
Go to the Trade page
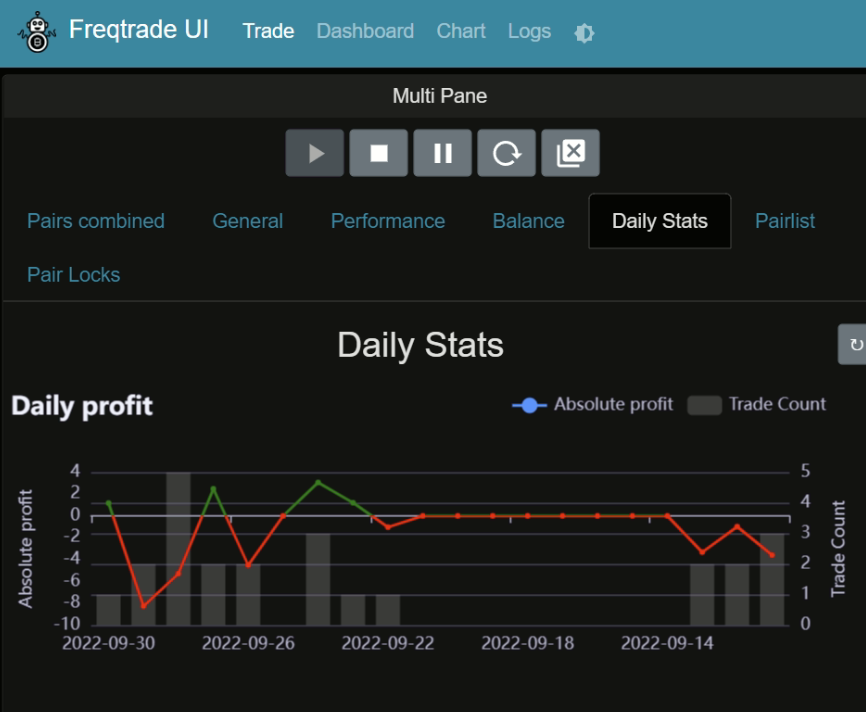point(268,31)
